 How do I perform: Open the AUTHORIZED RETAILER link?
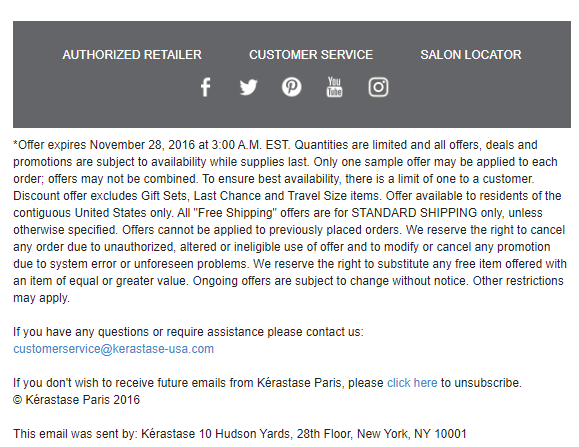[x=132, y=55]
